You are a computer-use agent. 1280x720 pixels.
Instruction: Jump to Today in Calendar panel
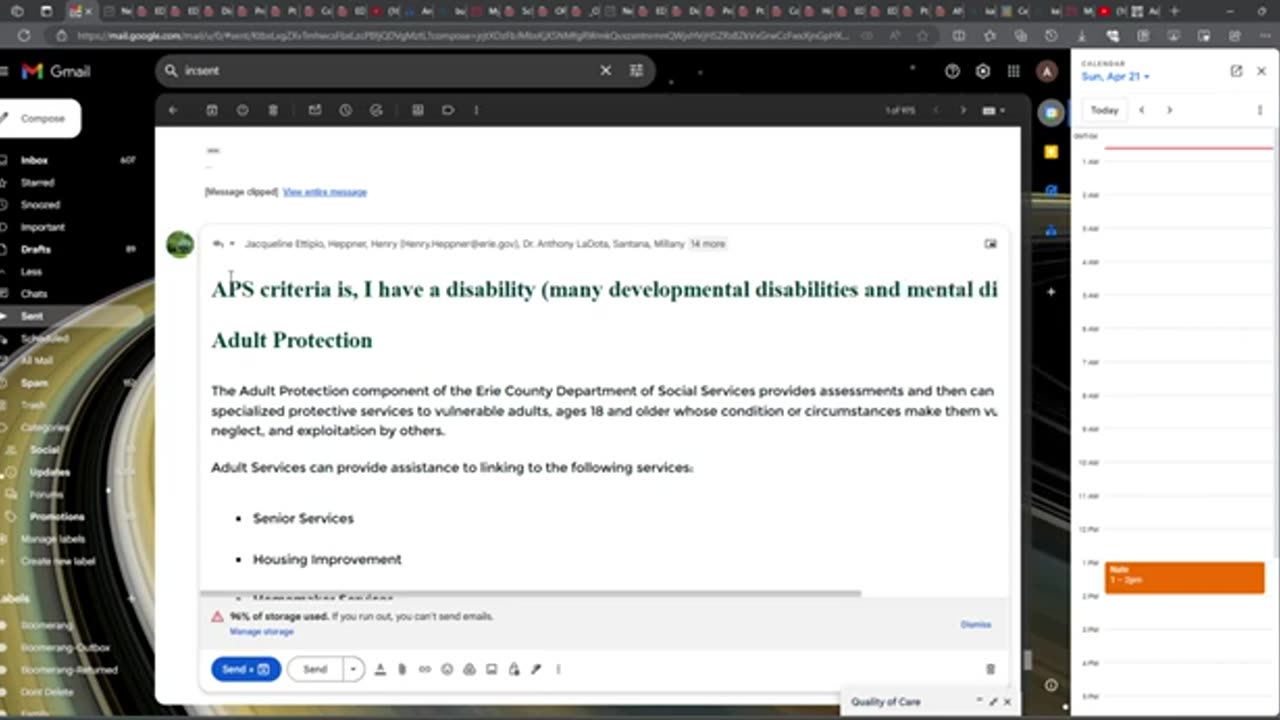pyautogui.click(x=1104, y=110)
